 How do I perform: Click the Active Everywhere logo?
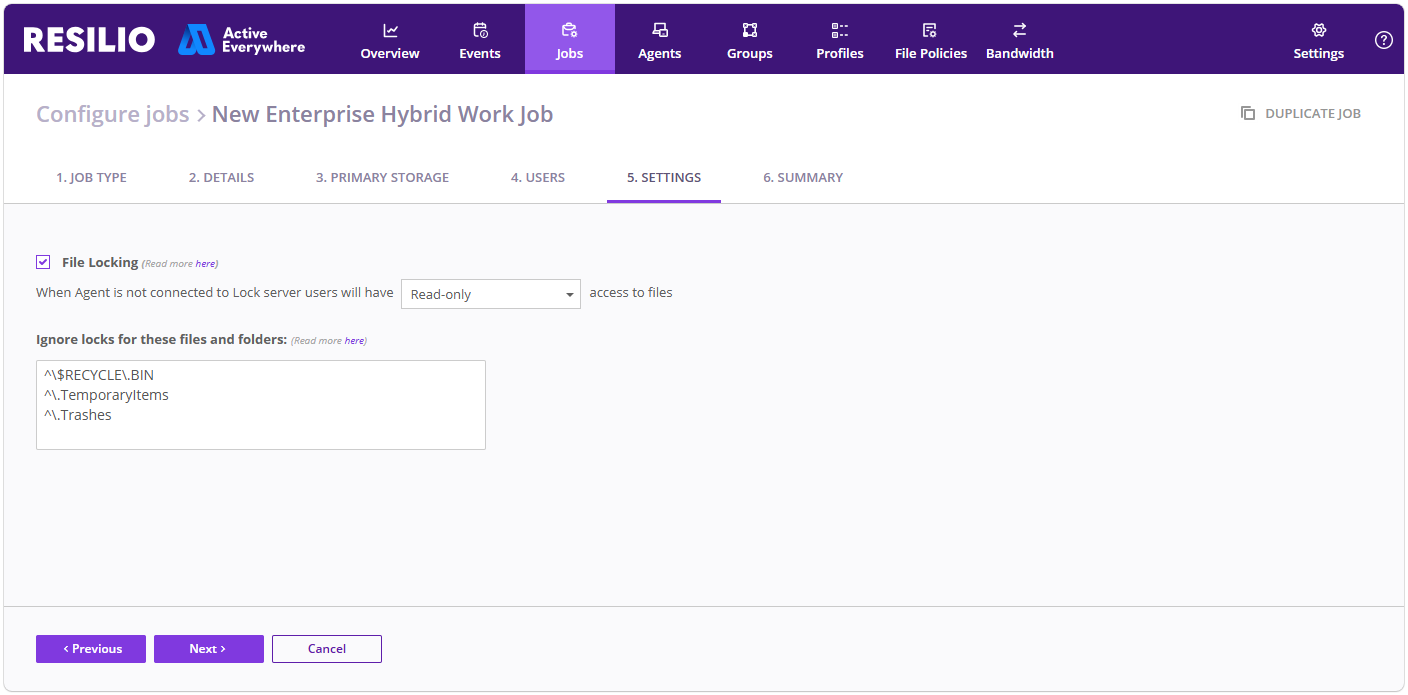click(241, 39)
